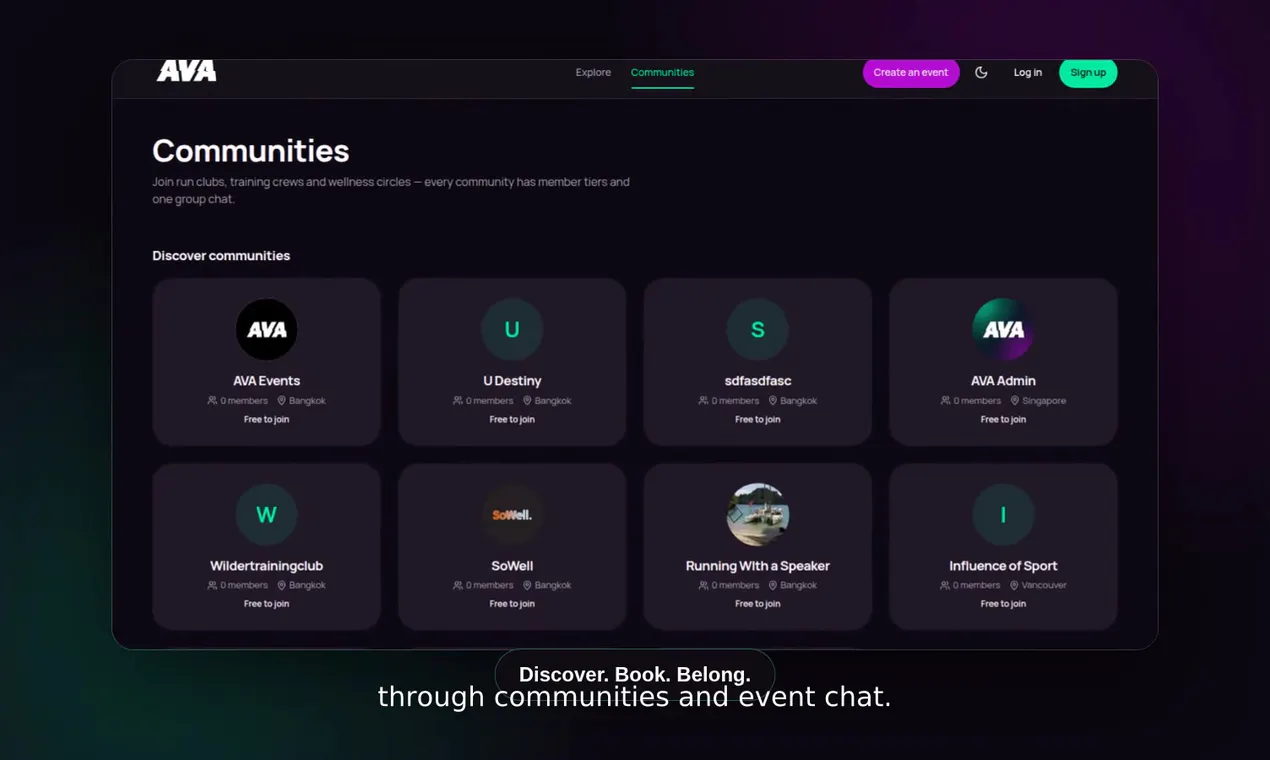Click the AVA logo in the header
Screen dimensions: 1270x760
click(x=186, y=71)
